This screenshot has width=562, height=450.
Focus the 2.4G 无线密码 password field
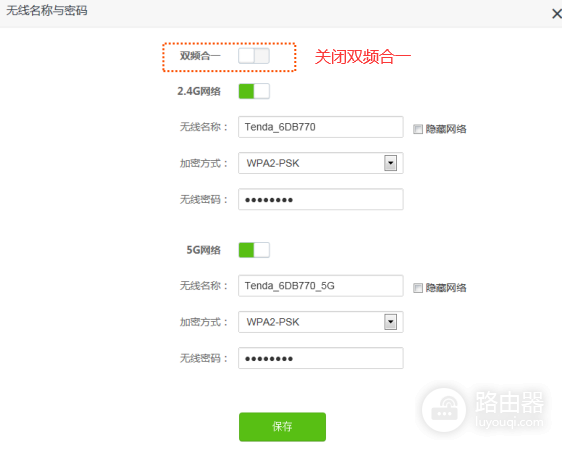320,199
